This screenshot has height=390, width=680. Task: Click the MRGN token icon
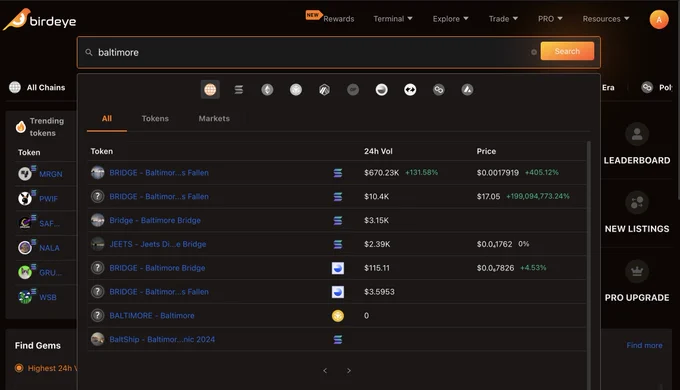(25, 174)
